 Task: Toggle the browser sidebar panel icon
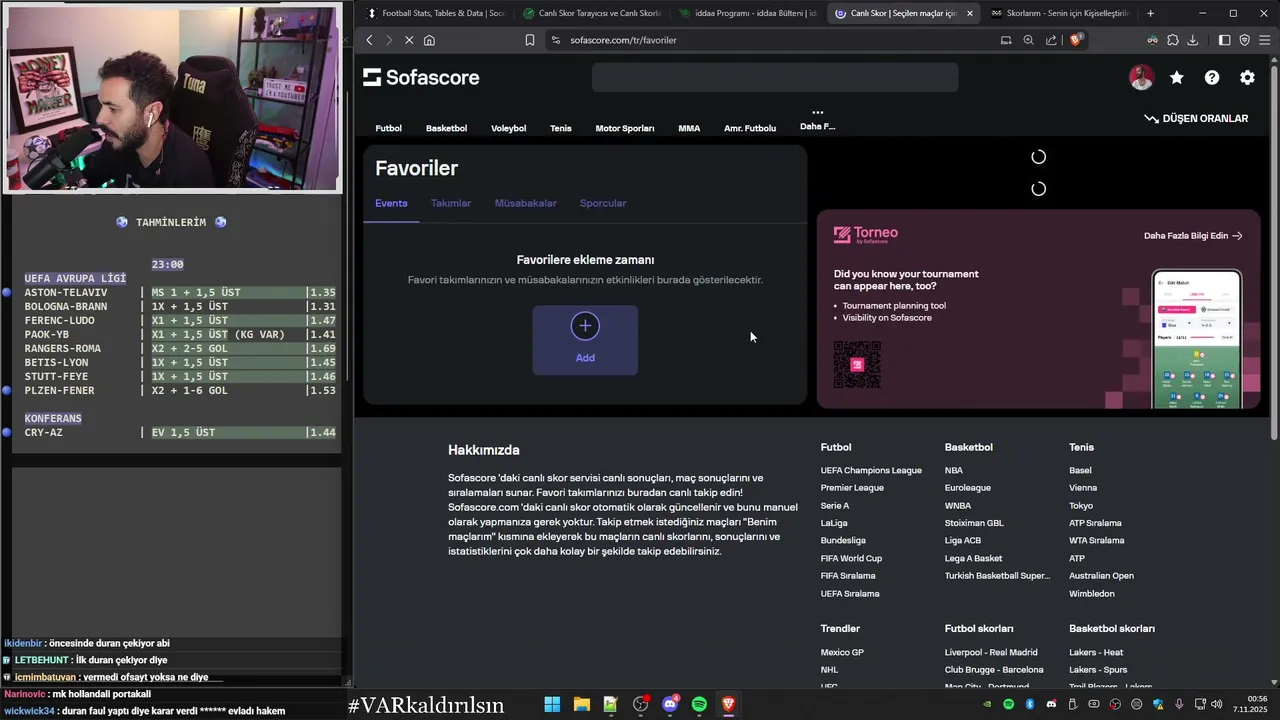pyautogui.click(x=1225, y=40)
